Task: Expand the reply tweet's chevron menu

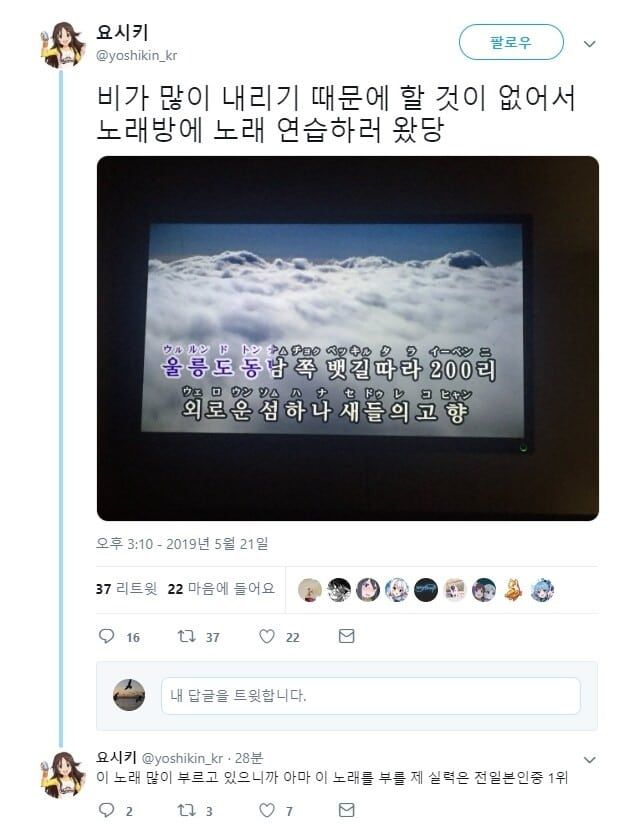Action: click(590, 760)
